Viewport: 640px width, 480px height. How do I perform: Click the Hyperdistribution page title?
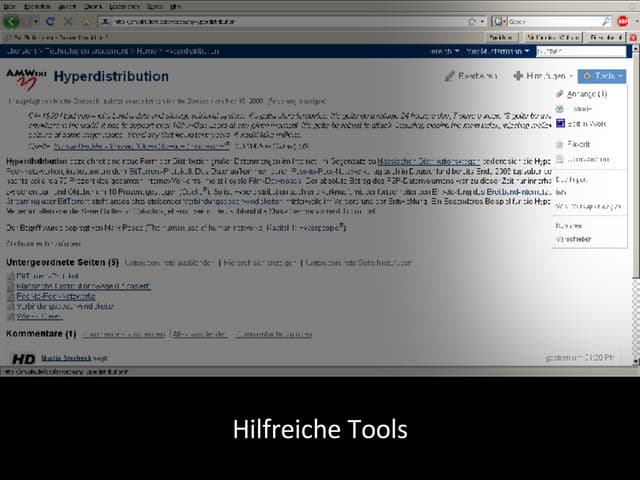click(111, 76)
